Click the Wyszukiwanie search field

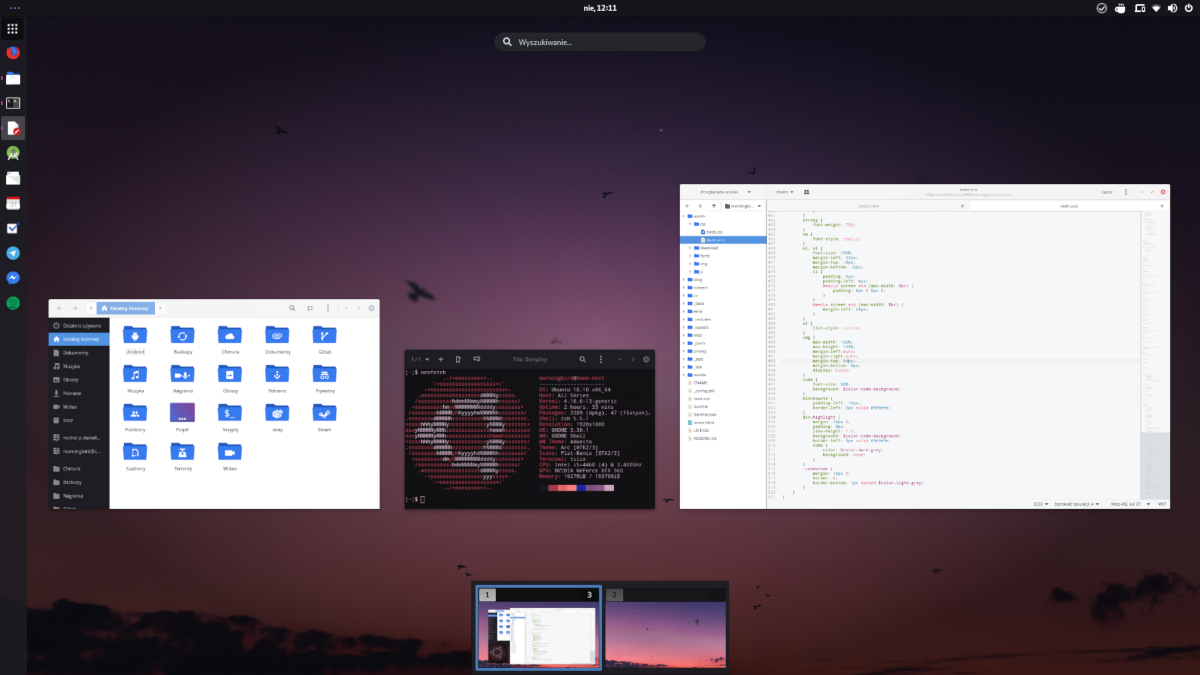600,42
